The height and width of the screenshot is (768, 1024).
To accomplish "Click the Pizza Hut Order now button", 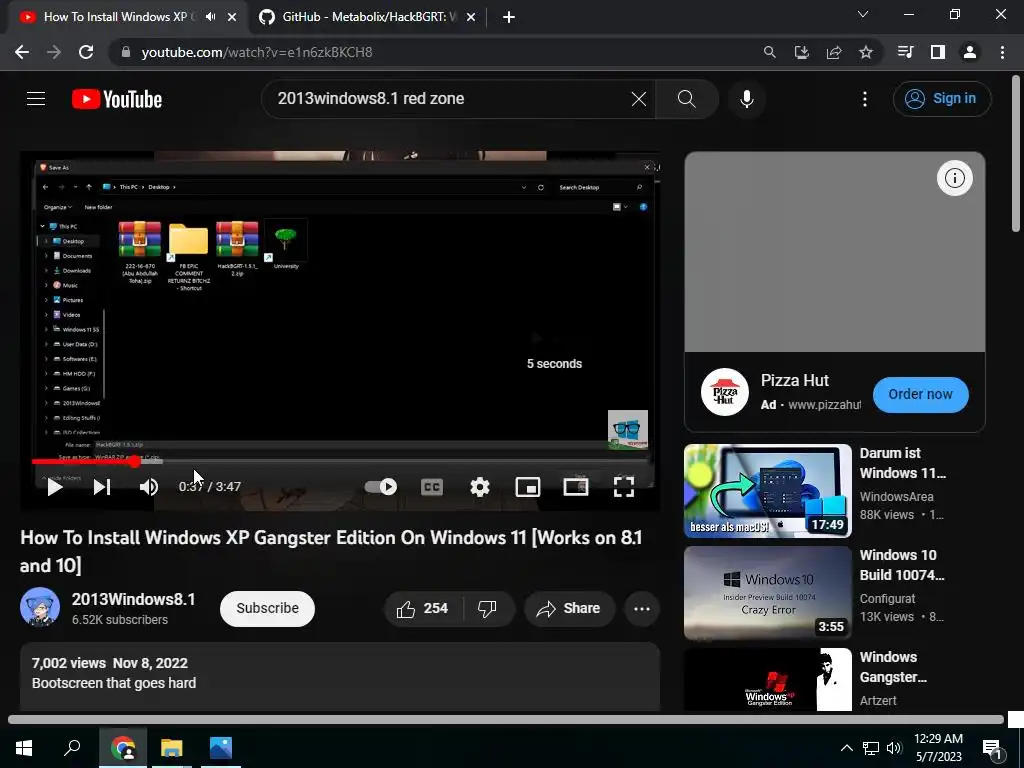I will [x=920, y=394].
